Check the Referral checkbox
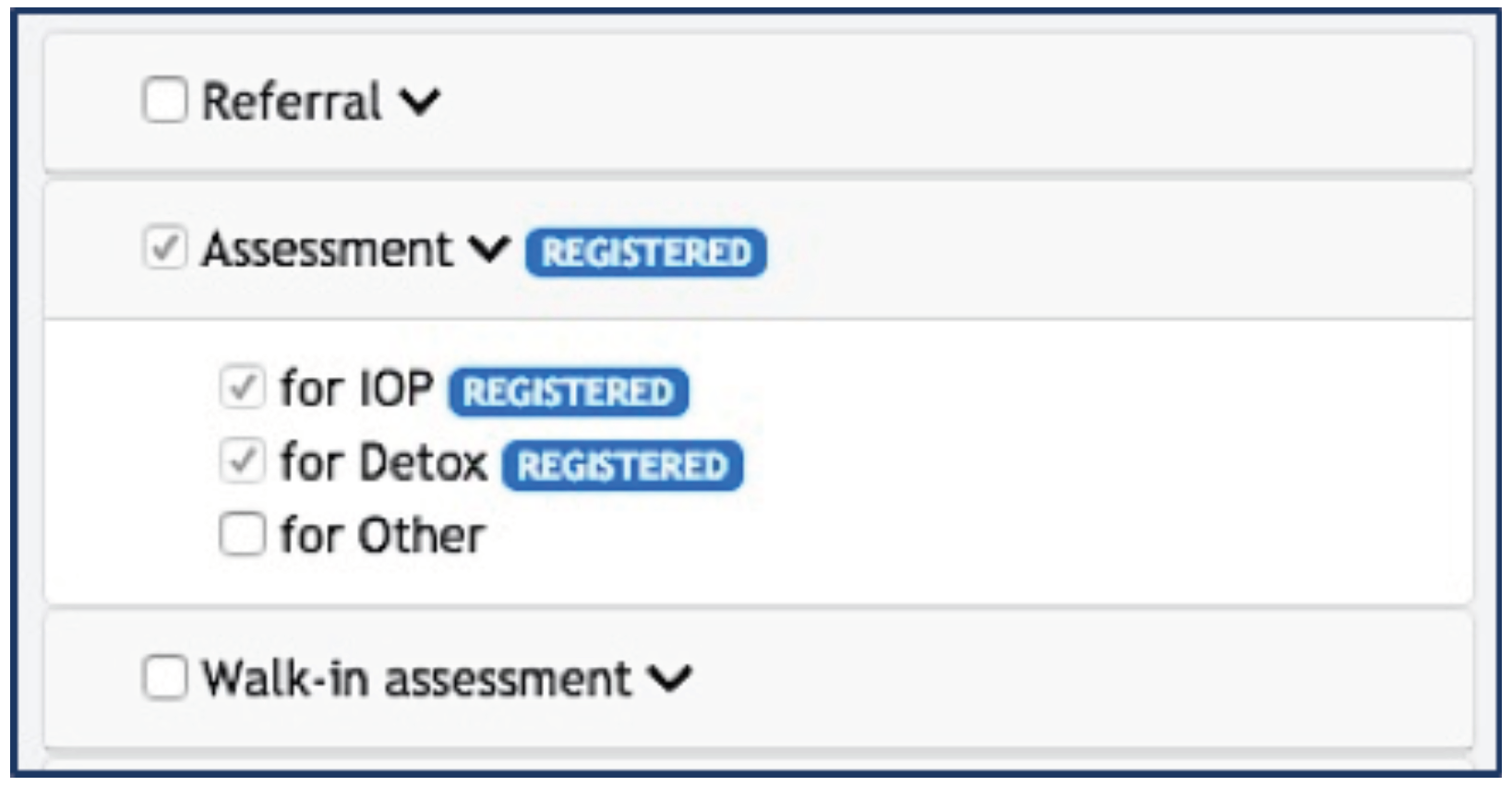Image resolution: width=1512 pixels, height=786 pixels. (165, 100)
